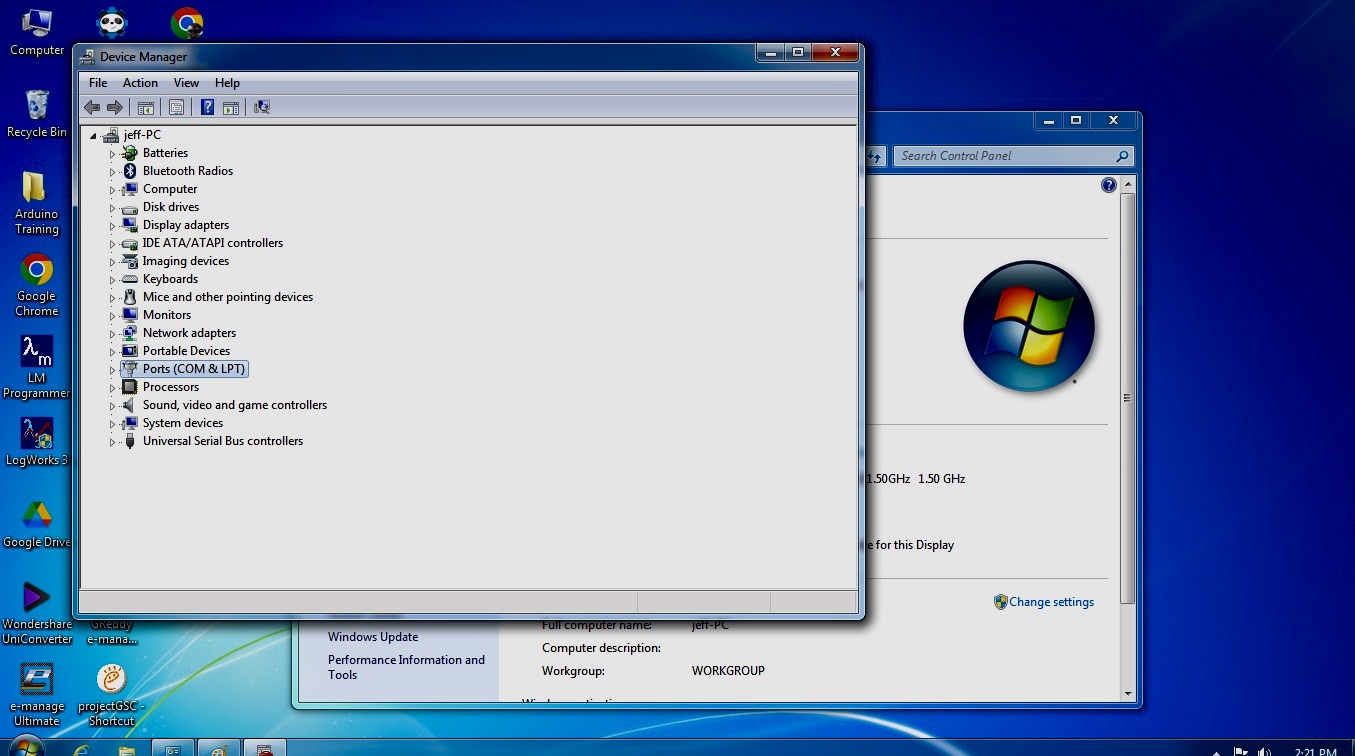Open Windows Update link in Control Panel
The image size is (1355, 756).
pos(373,637)
